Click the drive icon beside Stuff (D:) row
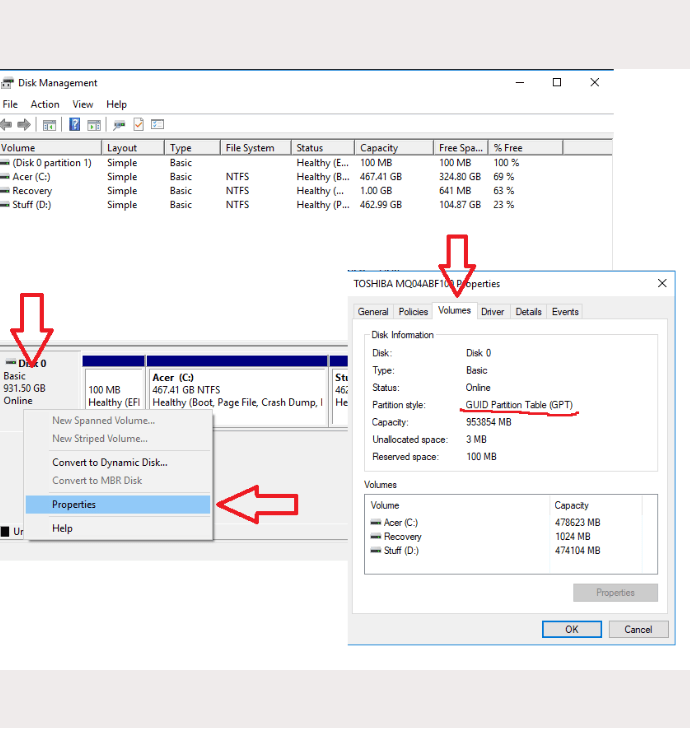This screenshot has width=690, height=730. [x=5, y=205]
